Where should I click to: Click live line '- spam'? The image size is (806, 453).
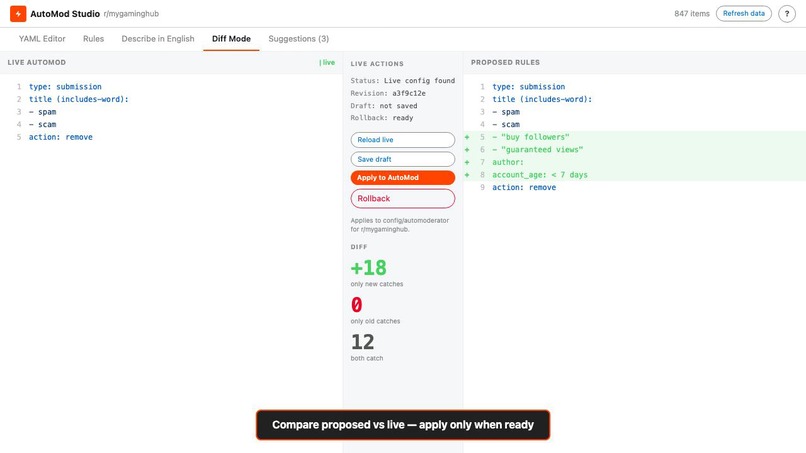tap(43, 112)
